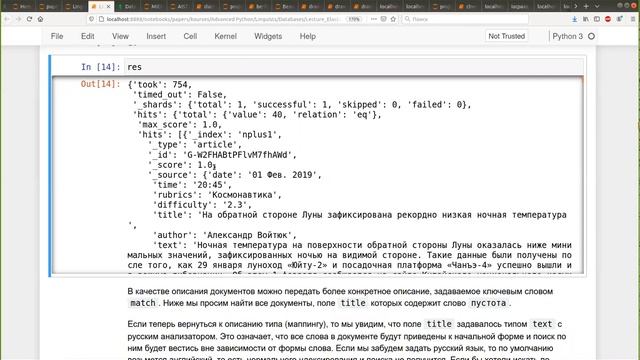Viewport: 640px width, 360px height.
Task: Click the search magnifier icon
Action: point(407,19)
